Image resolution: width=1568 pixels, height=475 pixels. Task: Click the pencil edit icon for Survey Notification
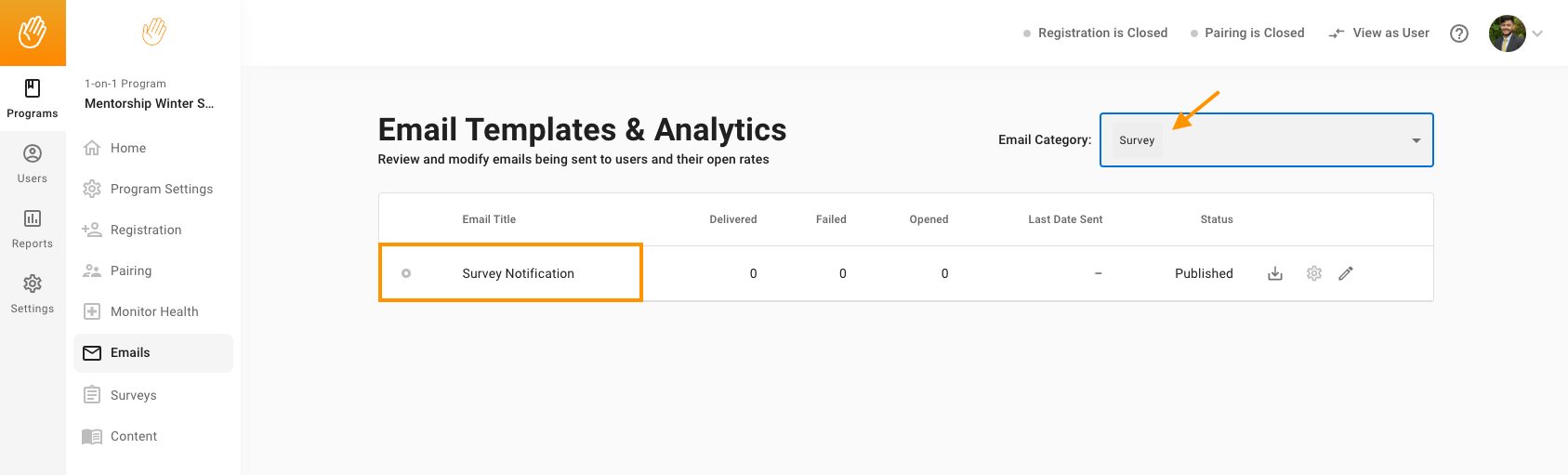click(1345, 273)
